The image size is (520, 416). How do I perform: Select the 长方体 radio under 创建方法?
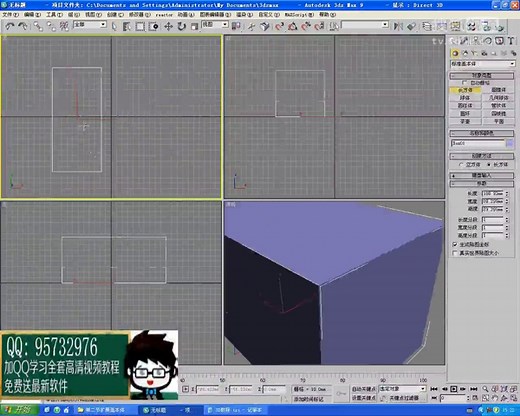(x=489, y=164)
